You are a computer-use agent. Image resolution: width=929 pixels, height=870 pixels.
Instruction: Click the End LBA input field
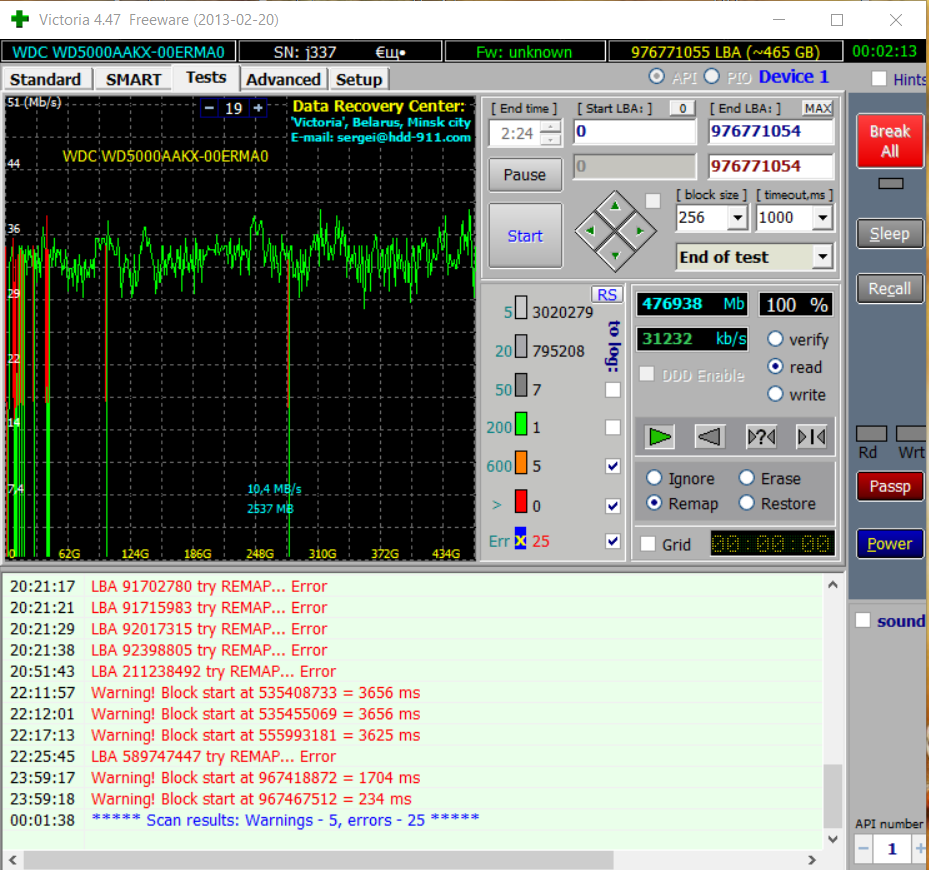pyautogui.click(x=770, y=132)
